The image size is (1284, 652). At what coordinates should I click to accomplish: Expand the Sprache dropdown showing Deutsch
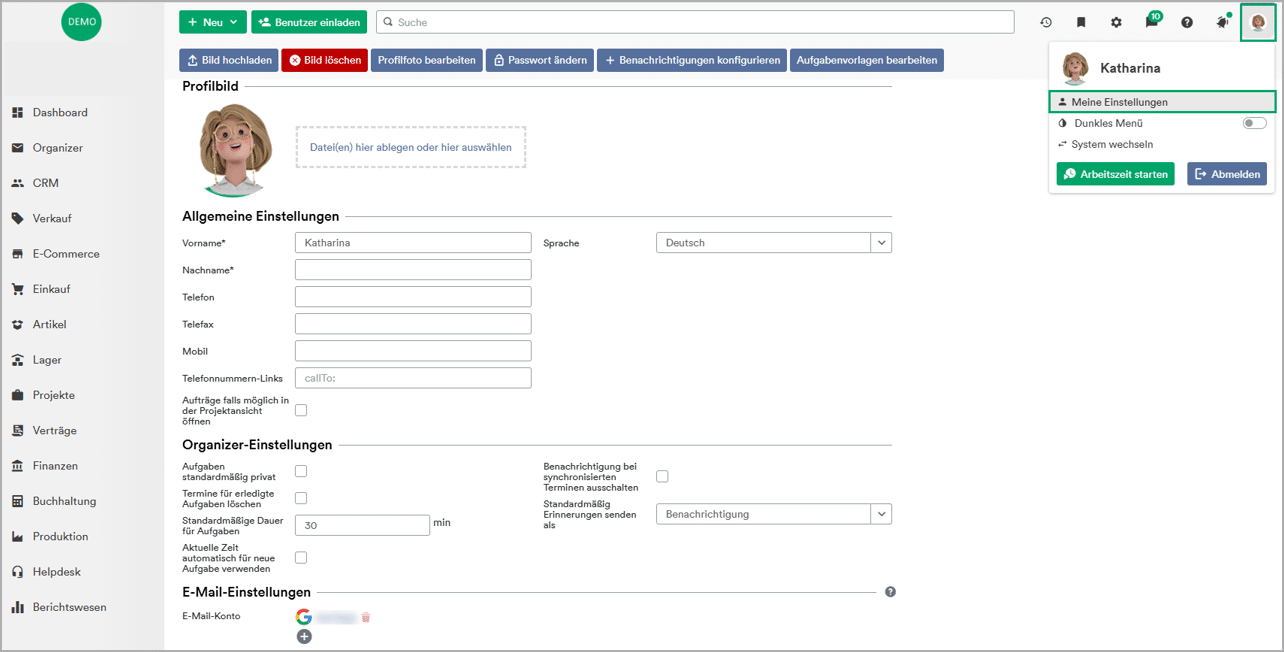pyautogui.click(x=880, y=243)
